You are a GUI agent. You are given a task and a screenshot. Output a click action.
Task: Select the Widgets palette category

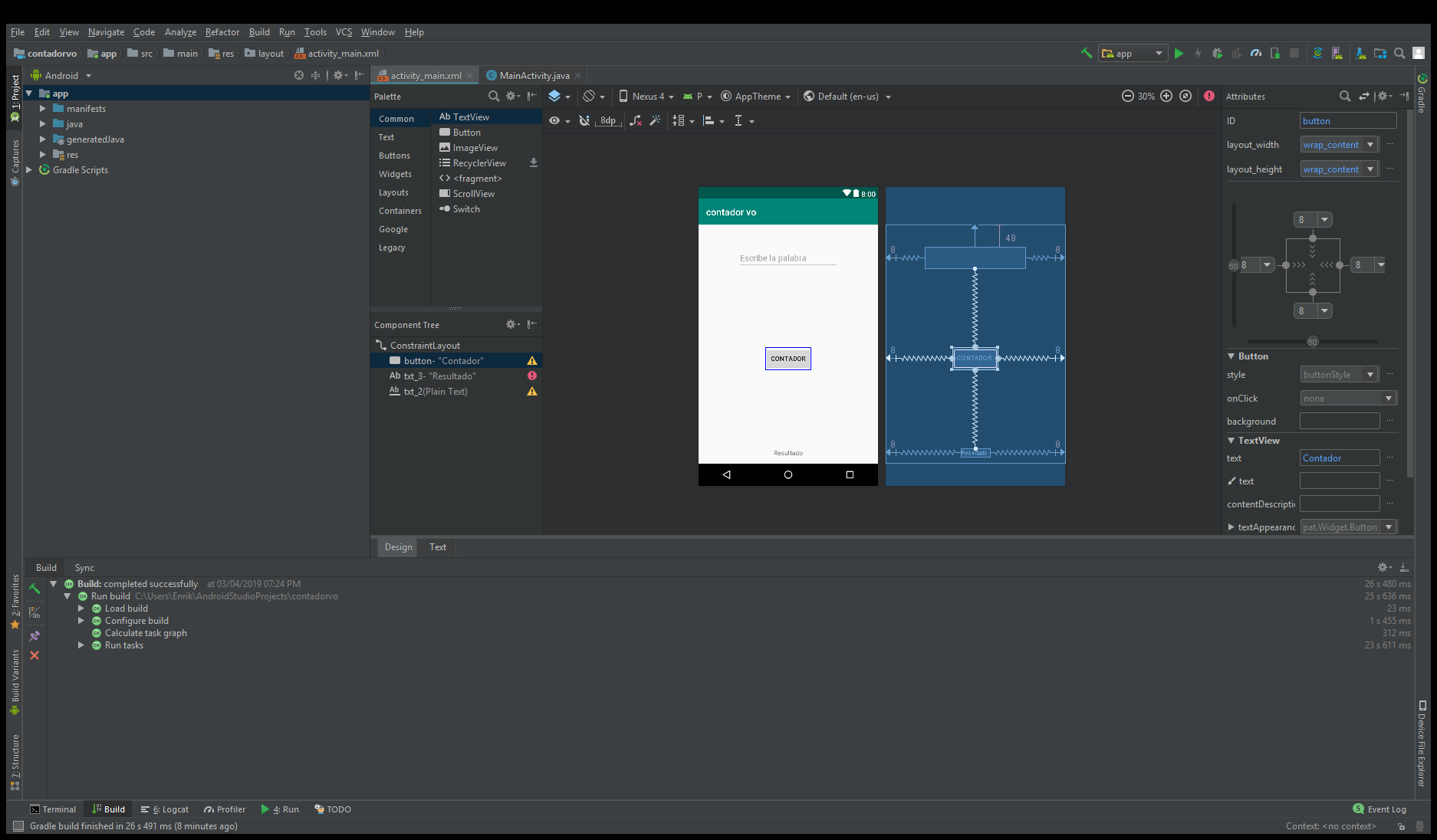(x=396, y=174)
